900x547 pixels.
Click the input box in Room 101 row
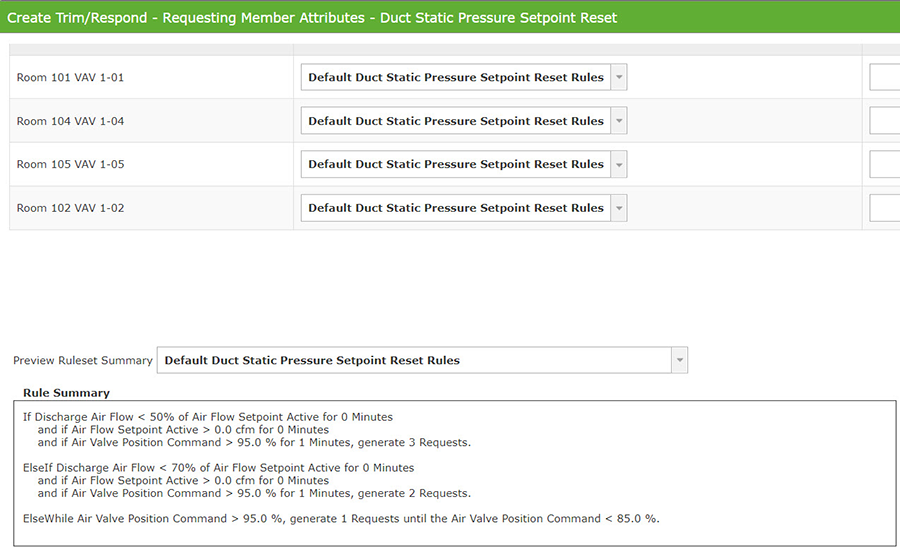[886, 77]
